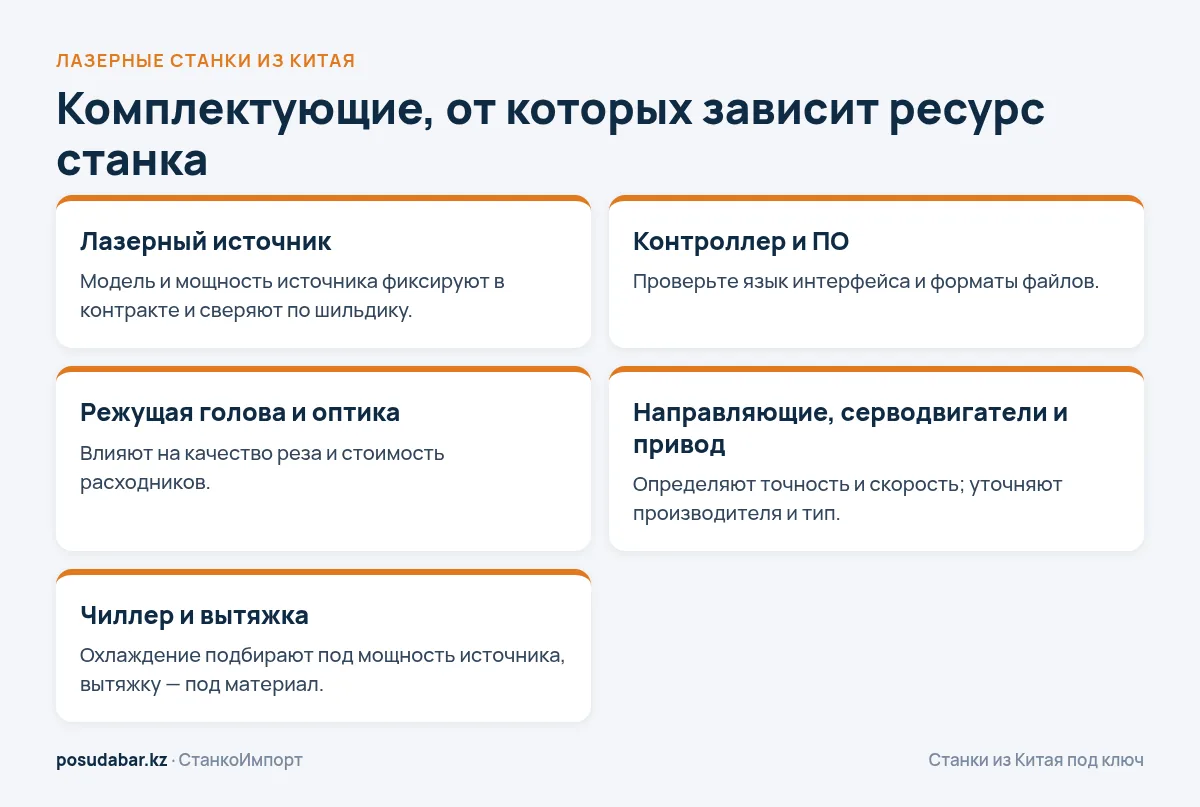
Task: Click the 'Контроллер и ПО' card heading
Action: 741,241
